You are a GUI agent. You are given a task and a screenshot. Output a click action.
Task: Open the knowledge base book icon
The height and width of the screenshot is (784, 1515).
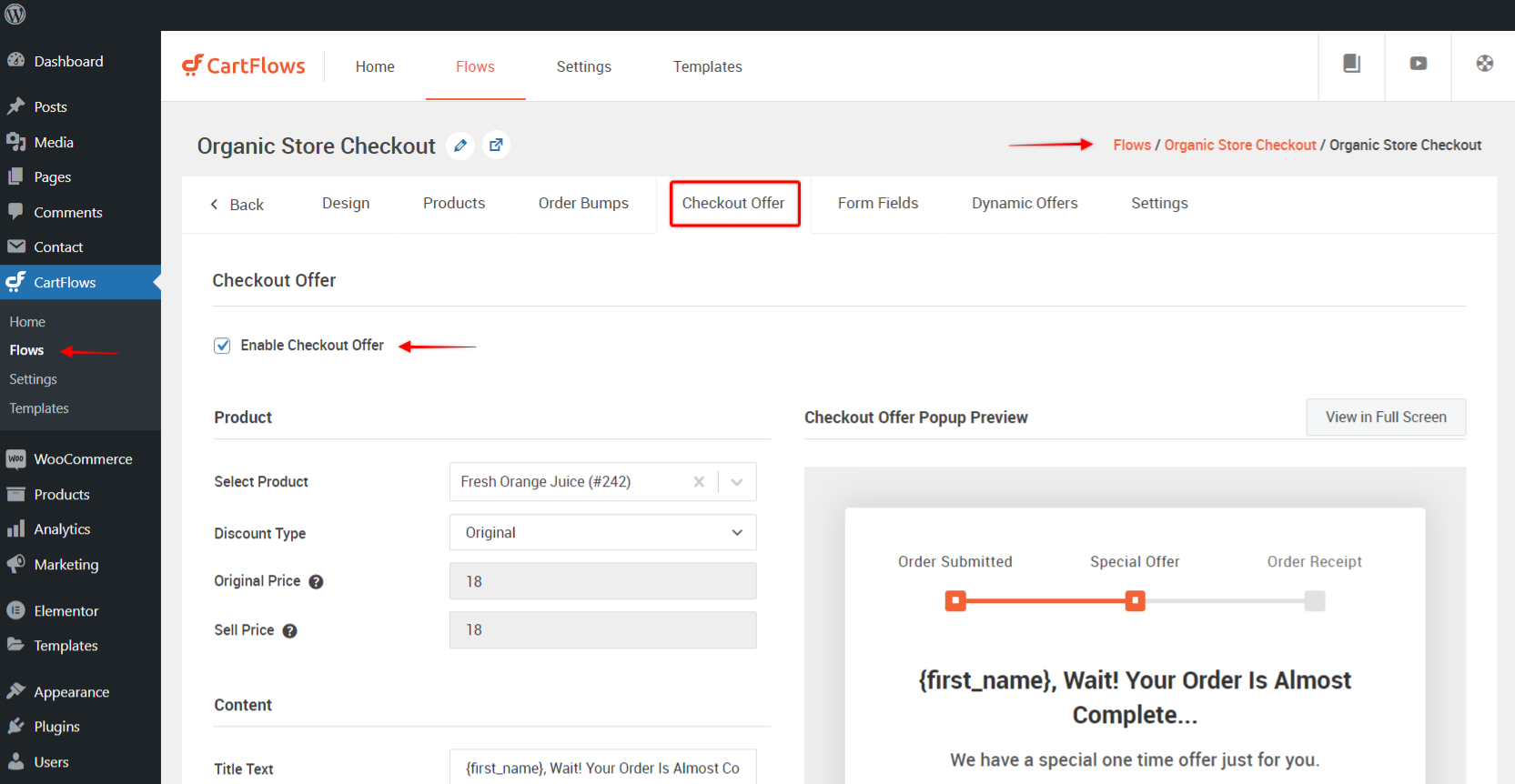point(1351,64)
